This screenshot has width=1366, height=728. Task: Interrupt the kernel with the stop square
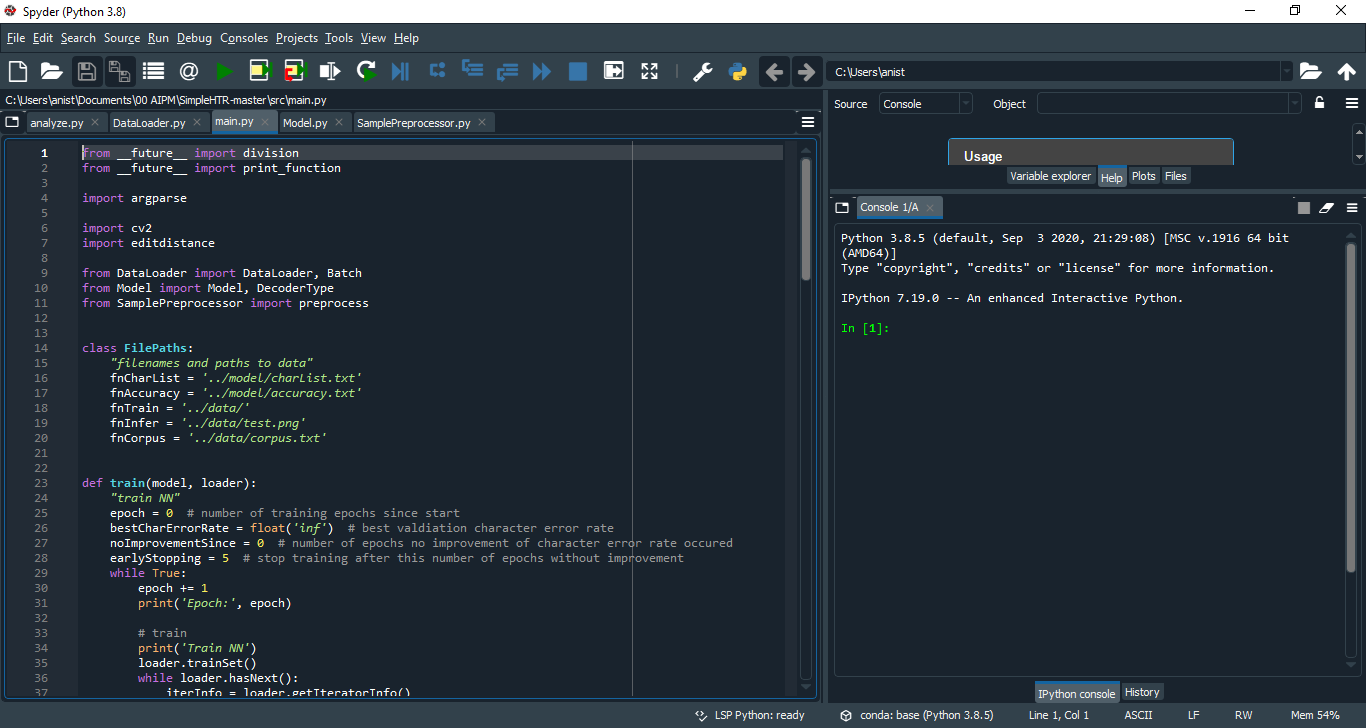pos(1304,207)
